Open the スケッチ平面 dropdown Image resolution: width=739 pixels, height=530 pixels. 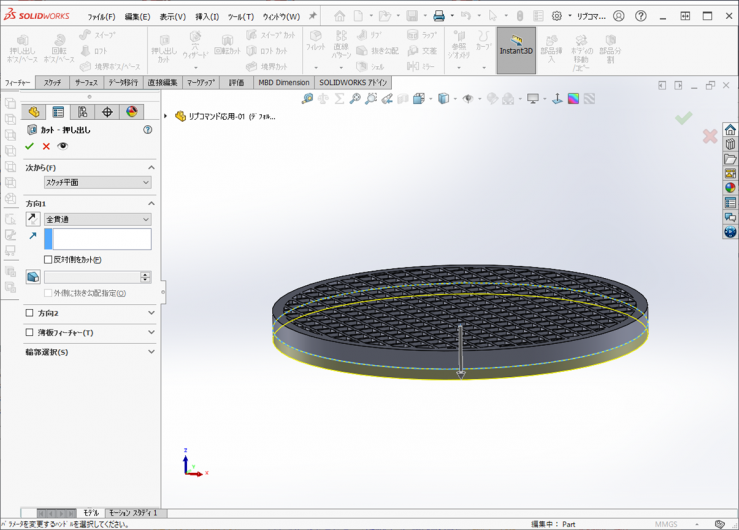tap(97, 183)
